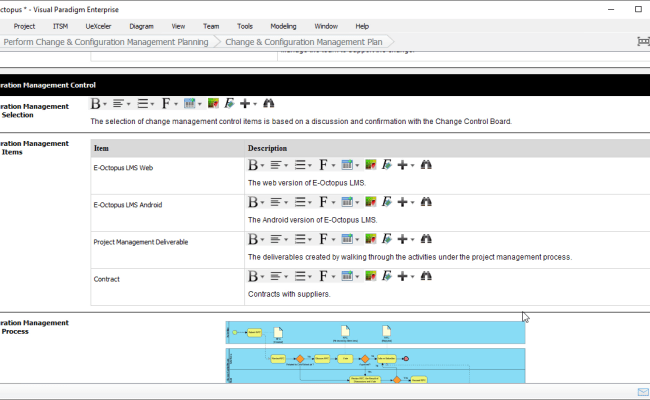Select the E-Octopus LMS Android item cell
The width and height of the screenshot is (650, 400).
(x=167, y=213)
